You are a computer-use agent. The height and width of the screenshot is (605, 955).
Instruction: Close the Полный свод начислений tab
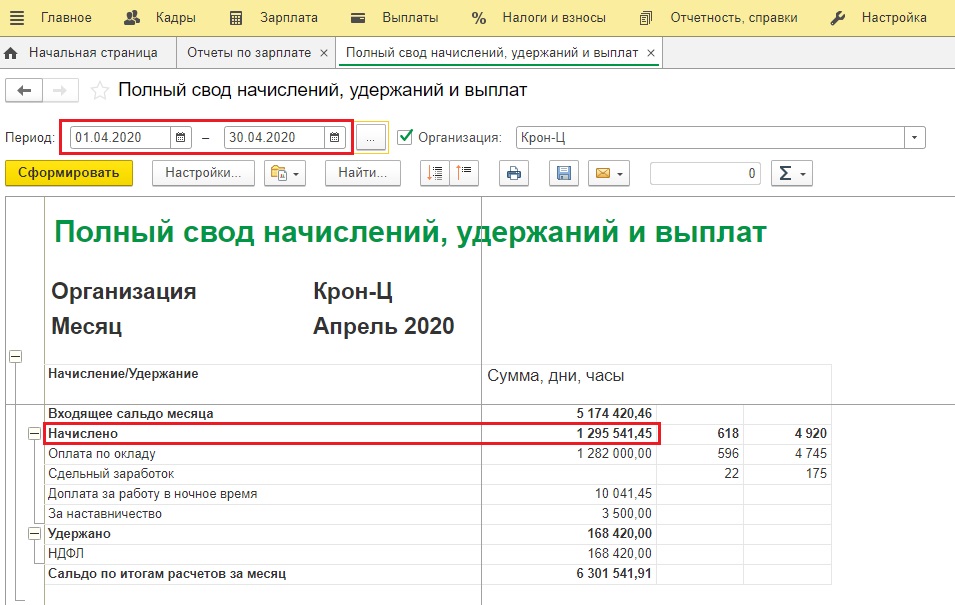coord(651,53)
